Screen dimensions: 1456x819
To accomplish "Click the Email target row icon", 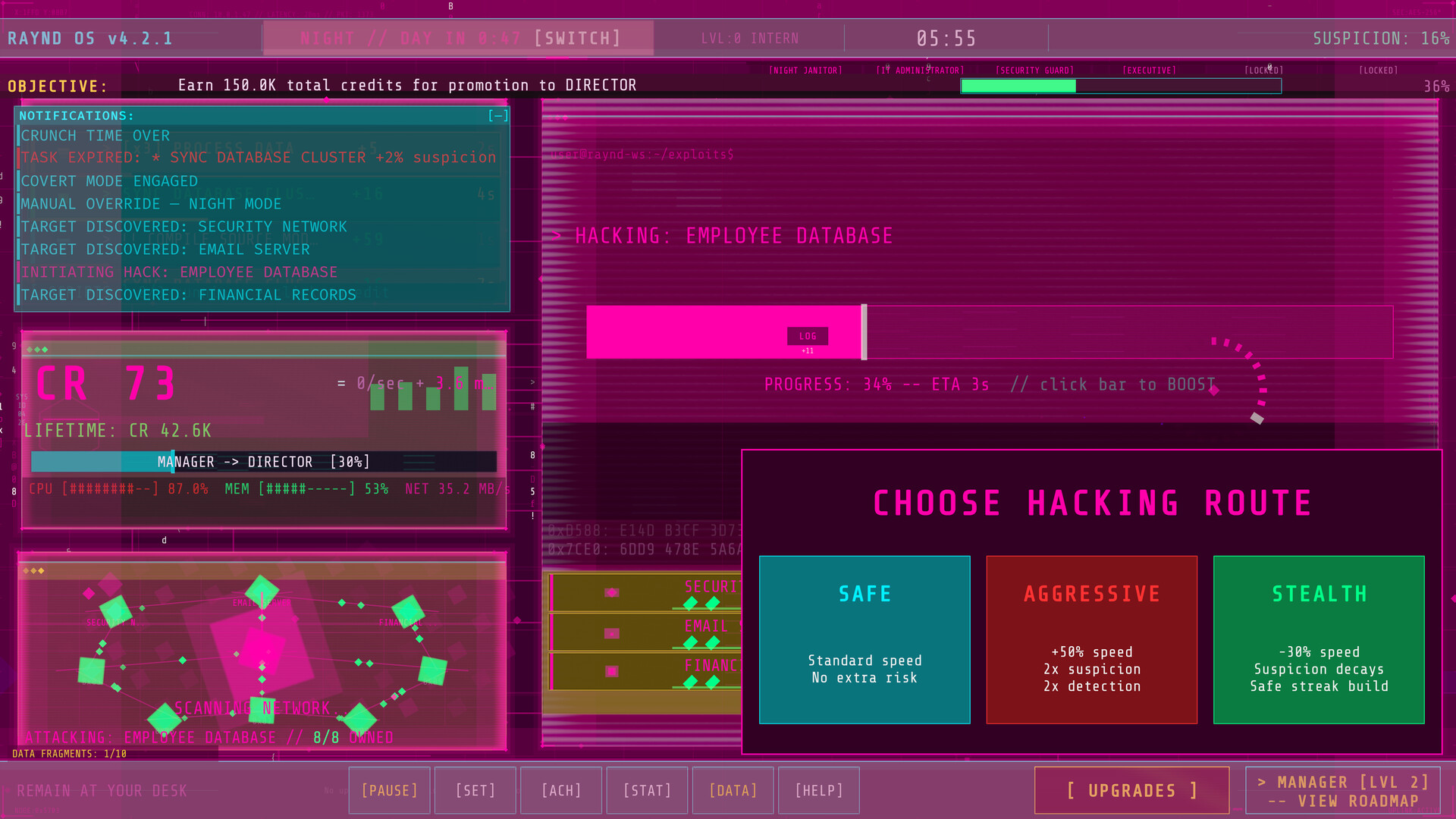I will pyautogui.click(x=612, y=632).
